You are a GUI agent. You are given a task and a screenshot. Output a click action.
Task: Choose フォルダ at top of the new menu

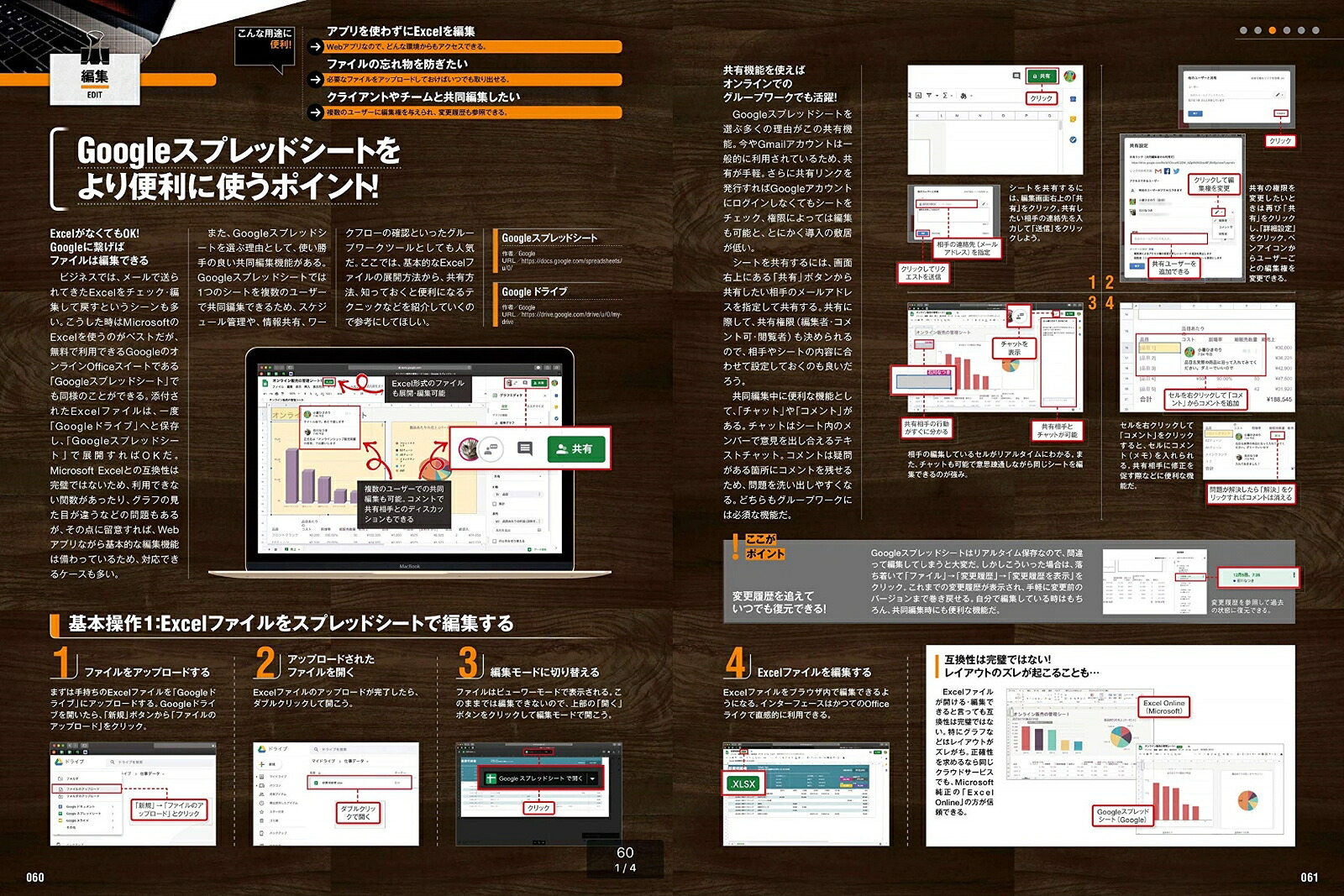pos(87,778)
